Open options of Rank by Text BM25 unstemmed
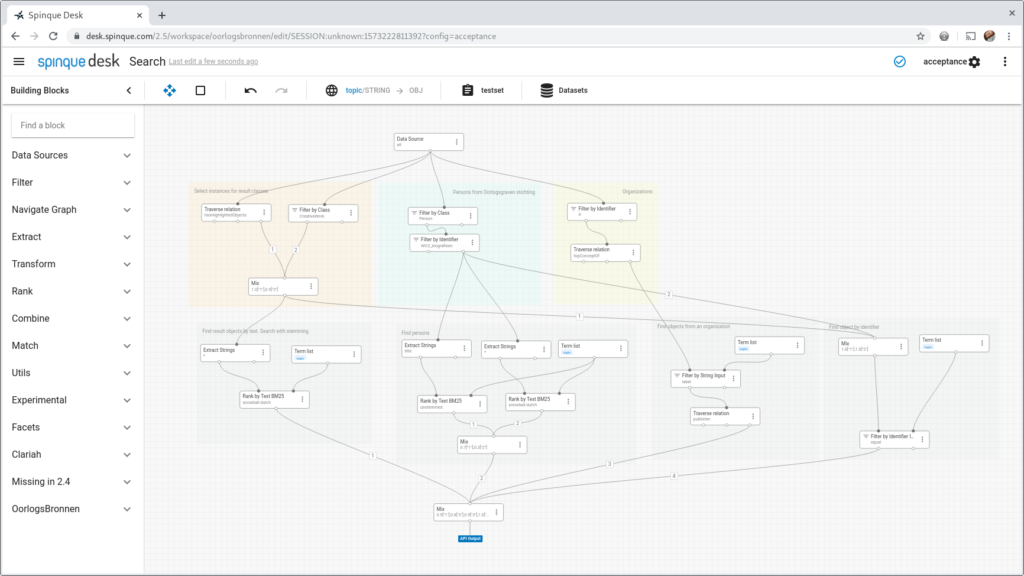The image size is (1024, 576). (480, 404)
